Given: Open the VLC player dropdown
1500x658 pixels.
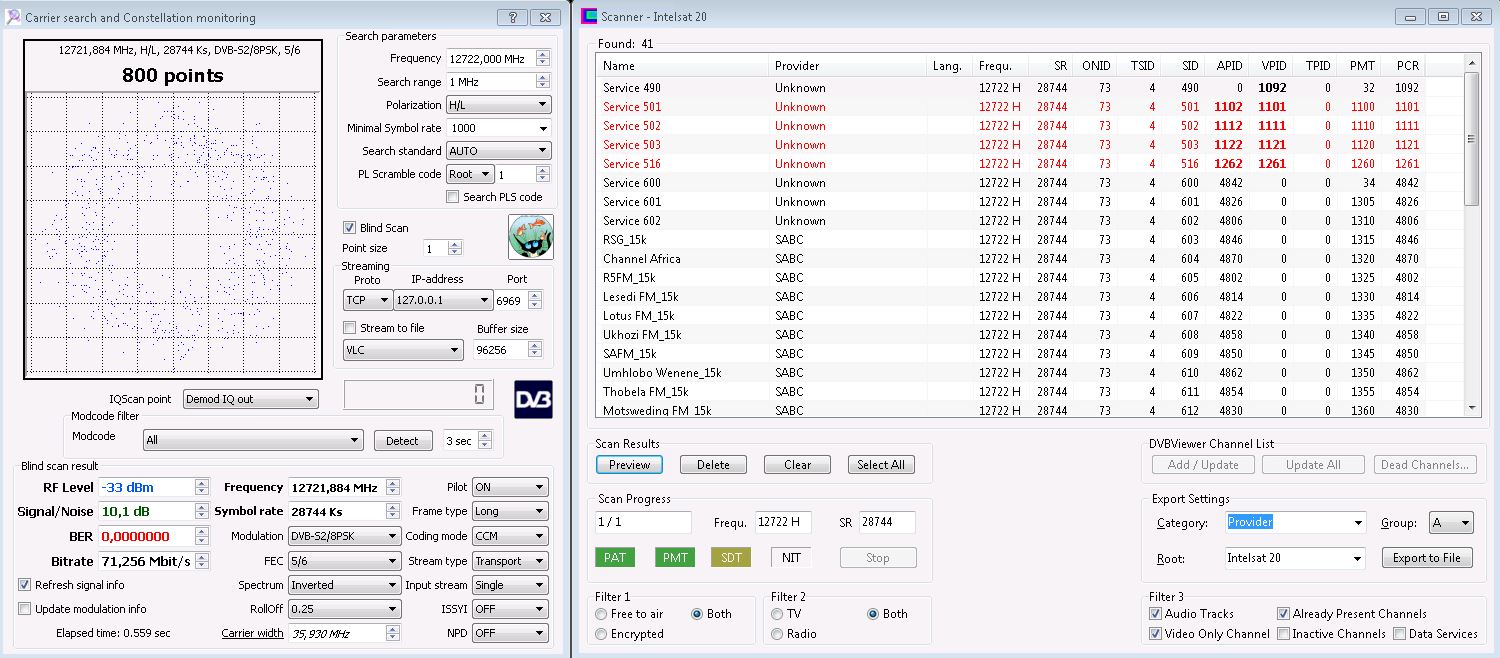Looking at the screenshot, I should tap(403, 350).
